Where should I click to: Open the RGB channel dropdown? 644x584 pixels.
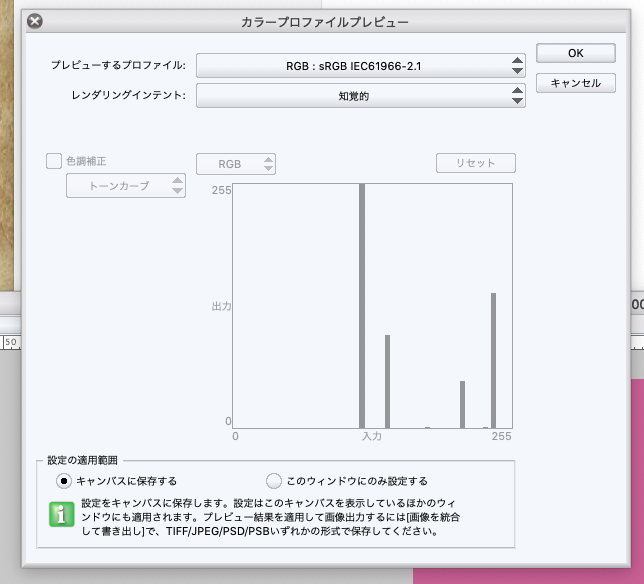point(236,164)
